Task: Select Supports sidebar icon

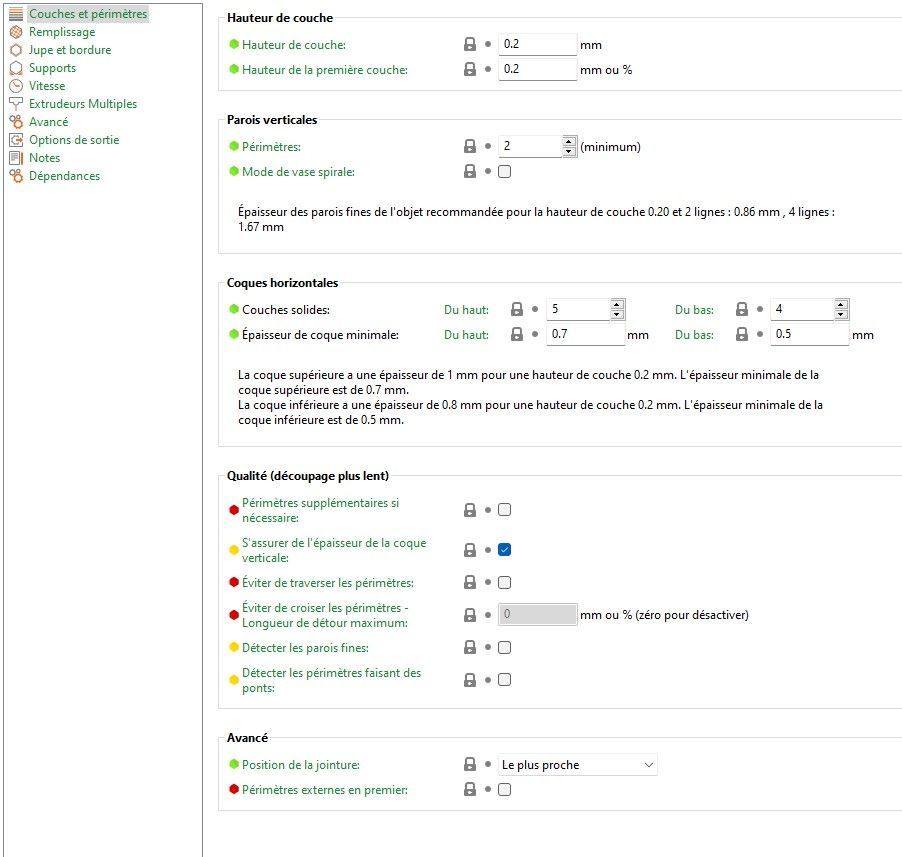Action: coord(16,68)
